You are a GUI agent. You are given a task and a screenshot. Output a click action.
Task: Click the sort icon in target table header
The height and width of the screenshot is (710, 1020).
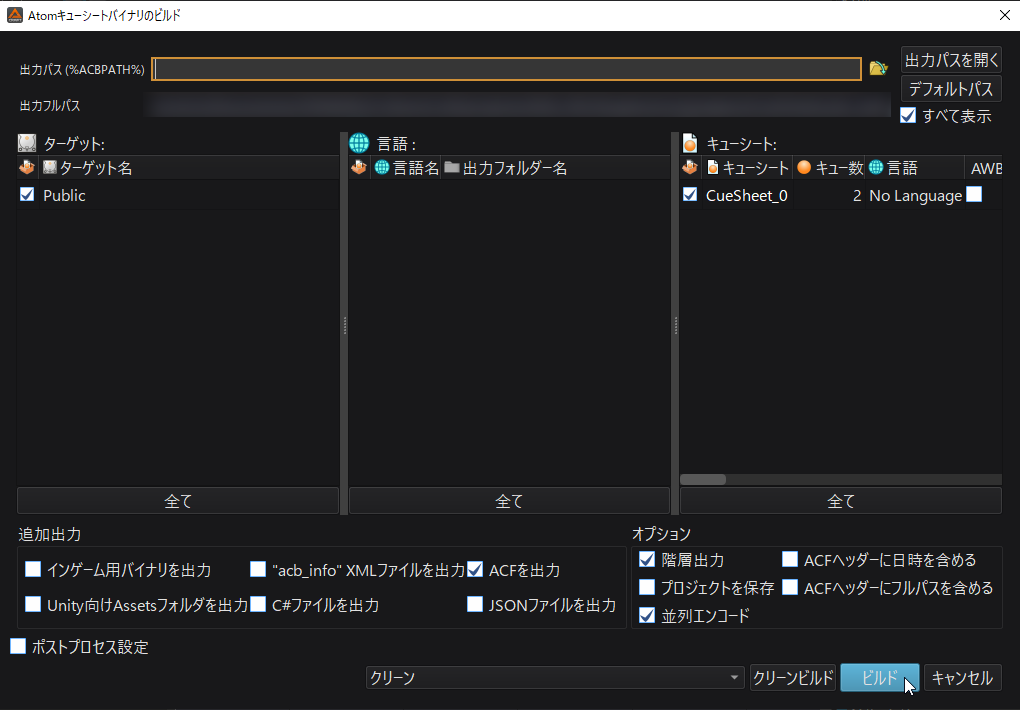coord(27,168)
